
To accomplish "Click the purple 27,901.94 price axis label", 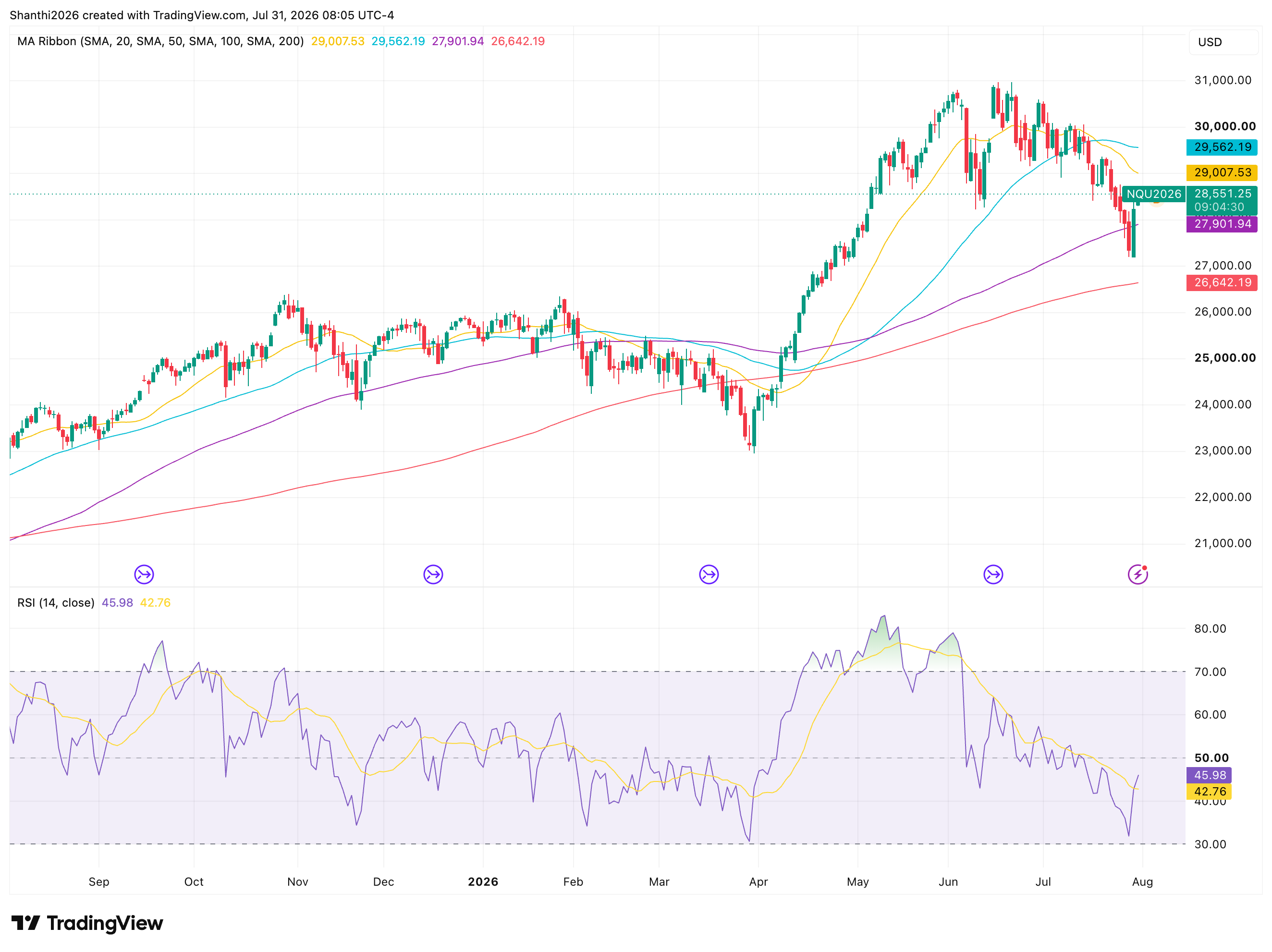I will 1222,224.
